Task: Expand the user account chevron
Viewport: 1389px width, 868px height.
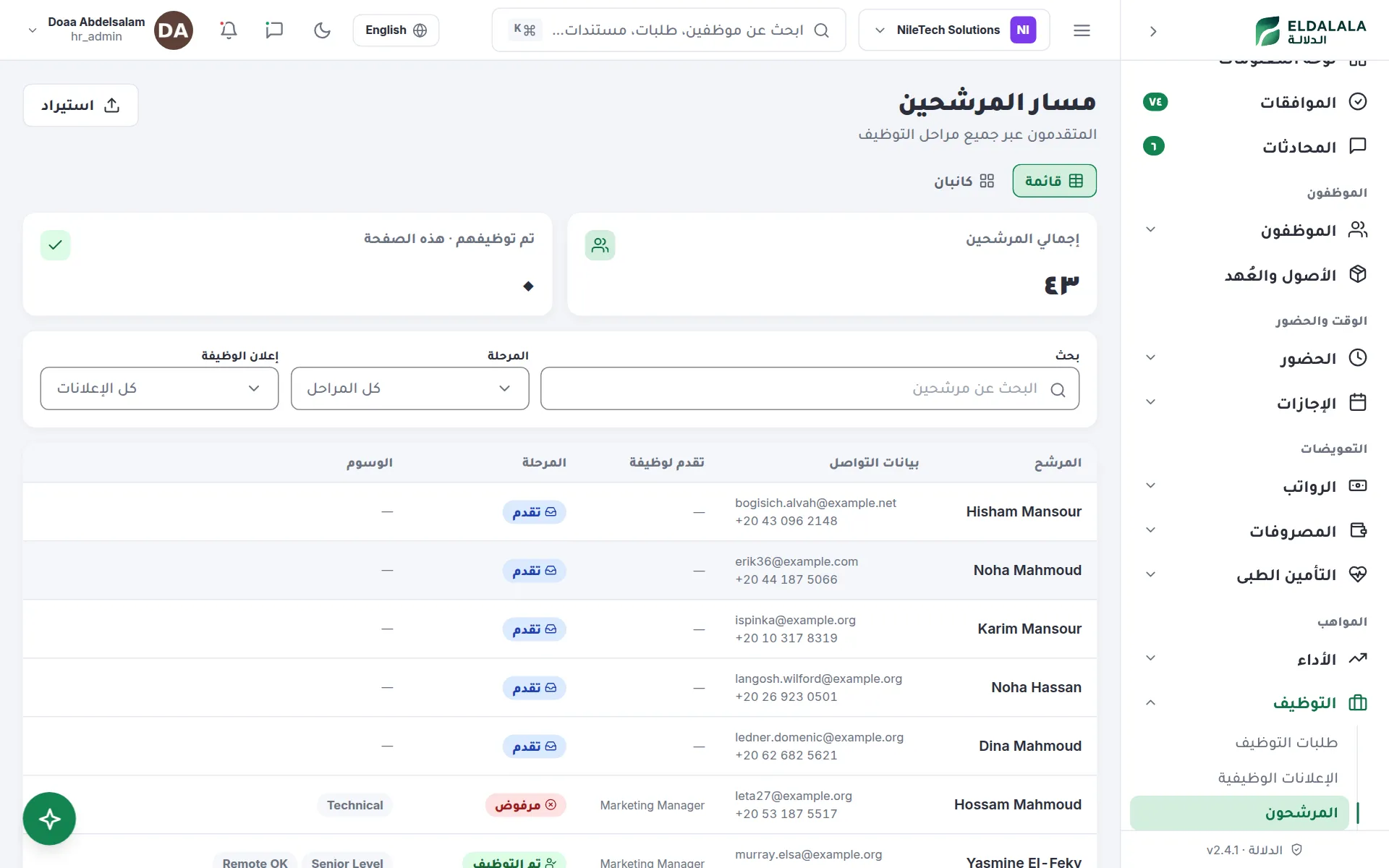Action: [33, 30]
